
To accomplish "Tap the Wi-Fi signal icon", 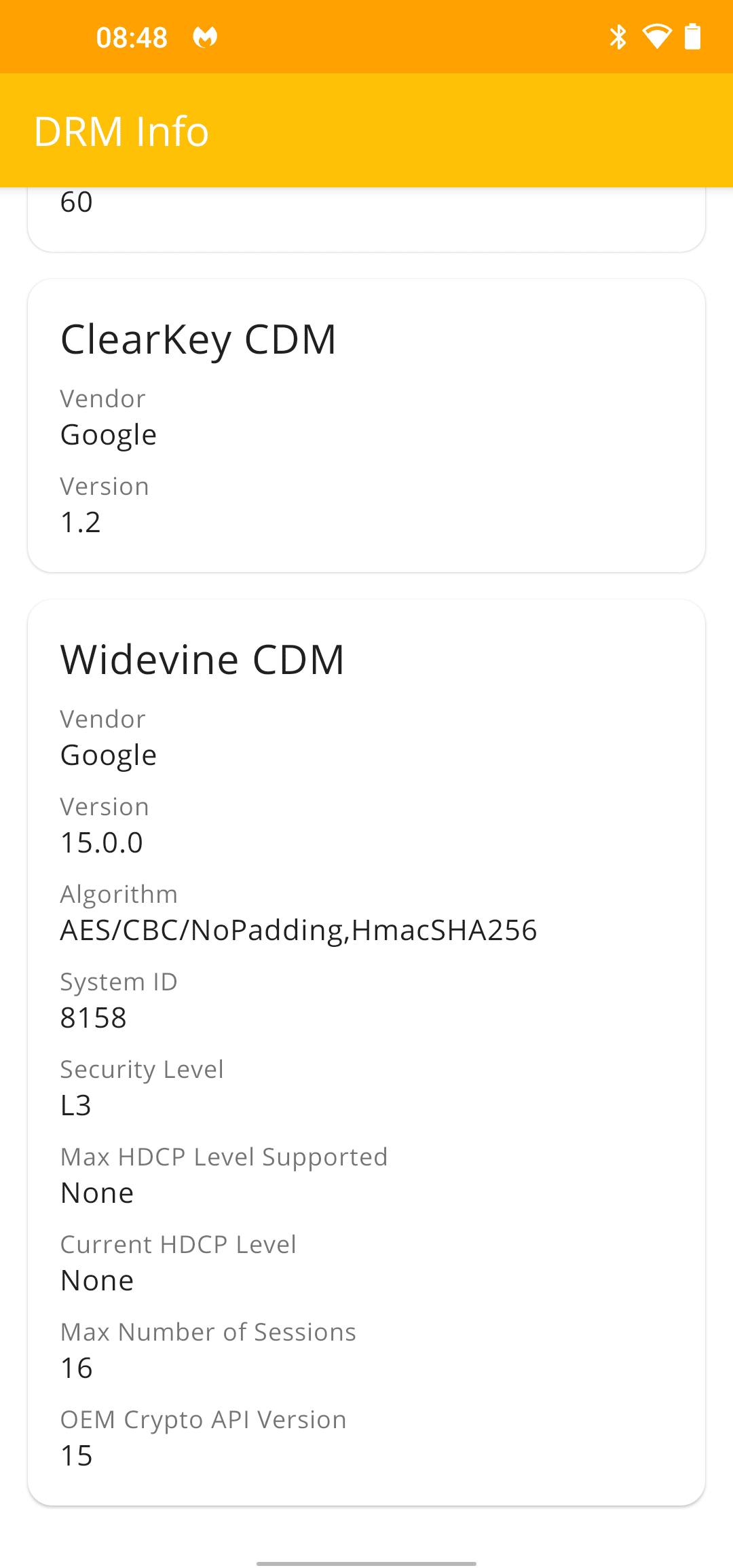I will 656,37.
